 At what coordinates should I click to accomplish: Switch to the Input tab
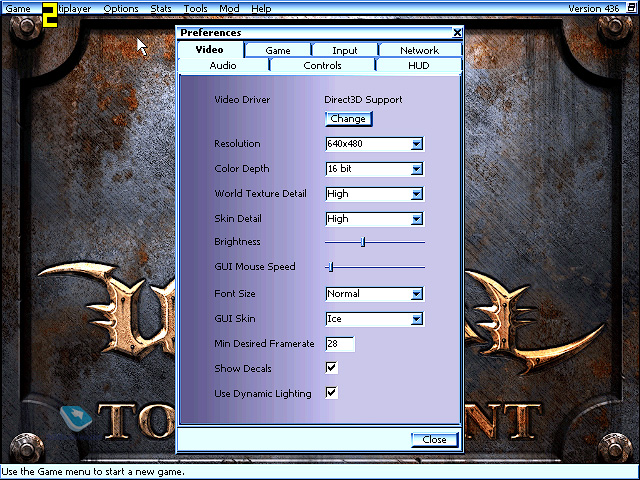(x=345, y=51)
